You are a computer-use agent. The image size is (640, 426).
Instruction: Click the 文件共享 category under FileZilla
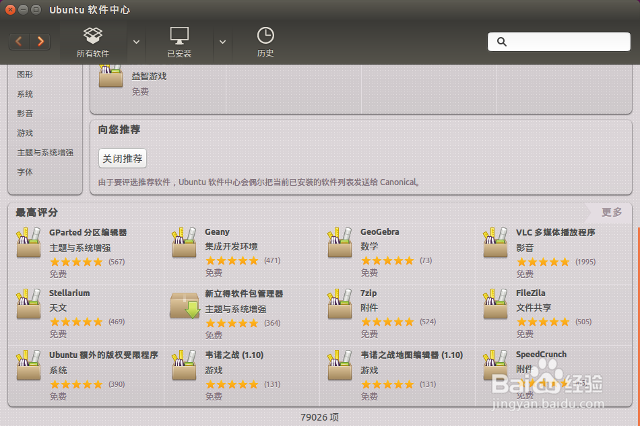pyautogui.click(x=533, y=308)
